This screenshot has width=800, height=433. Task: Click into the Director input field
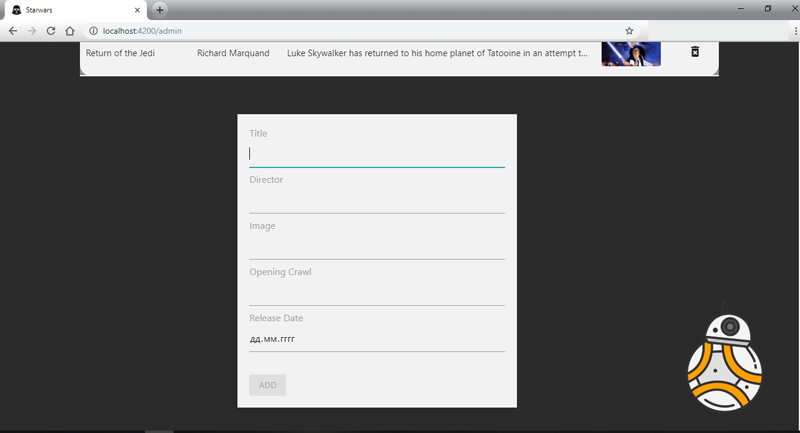pyautogui.click(x=377, y=200)
